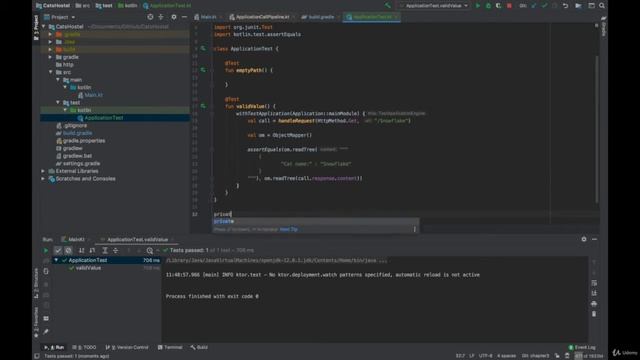The image size is (640, 360).
Task: Toggle read-only lock in status bar
Action: 557,356
